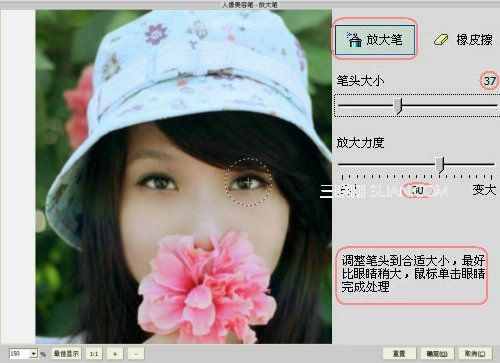Click the 放大力度 label
This screenshot has height=363, width=500.
point(360,143)
